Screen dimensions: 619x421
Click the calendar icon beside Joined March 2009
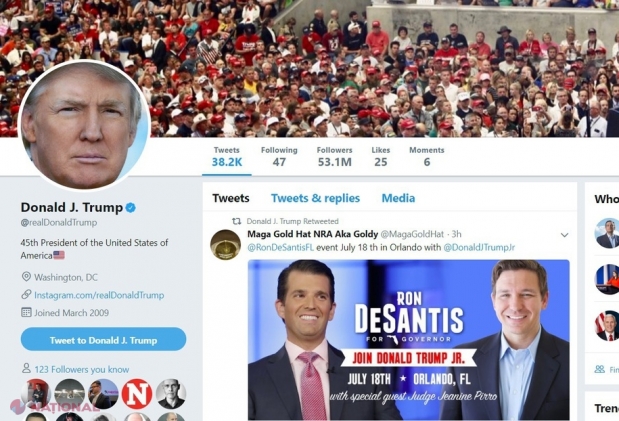click(x=26, y=312)
